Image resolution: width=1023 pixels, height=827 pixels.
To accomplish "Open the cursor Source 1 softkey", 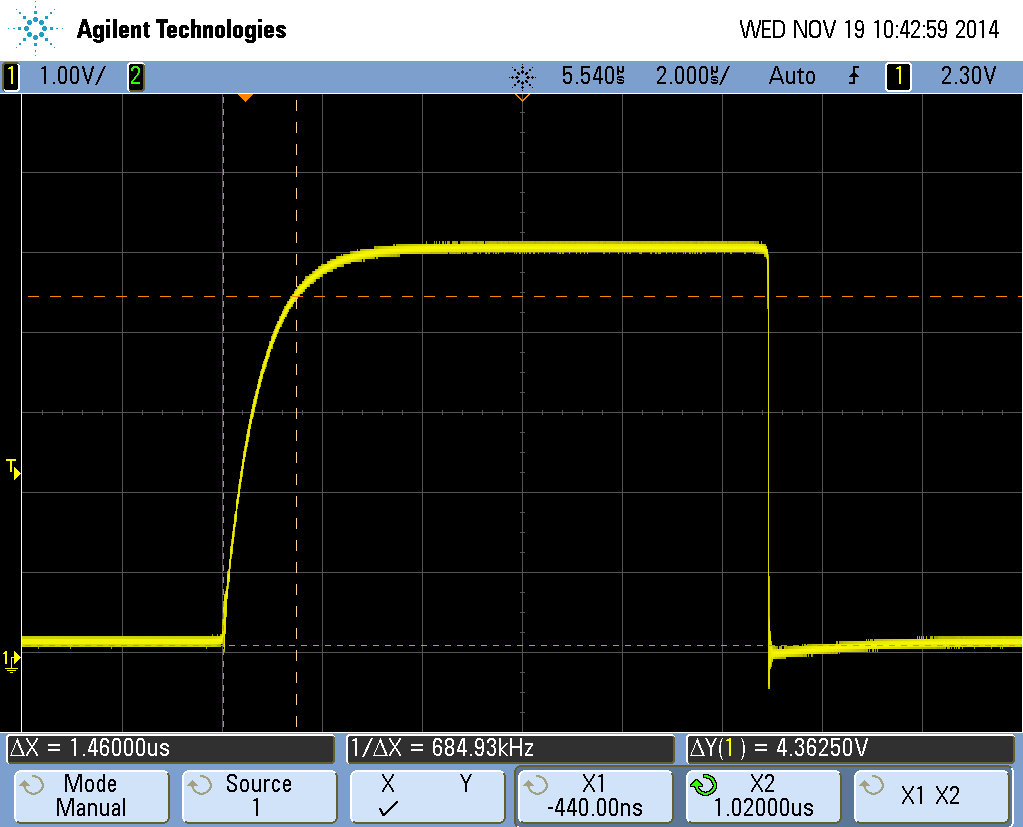I will (x=258, y=796).
